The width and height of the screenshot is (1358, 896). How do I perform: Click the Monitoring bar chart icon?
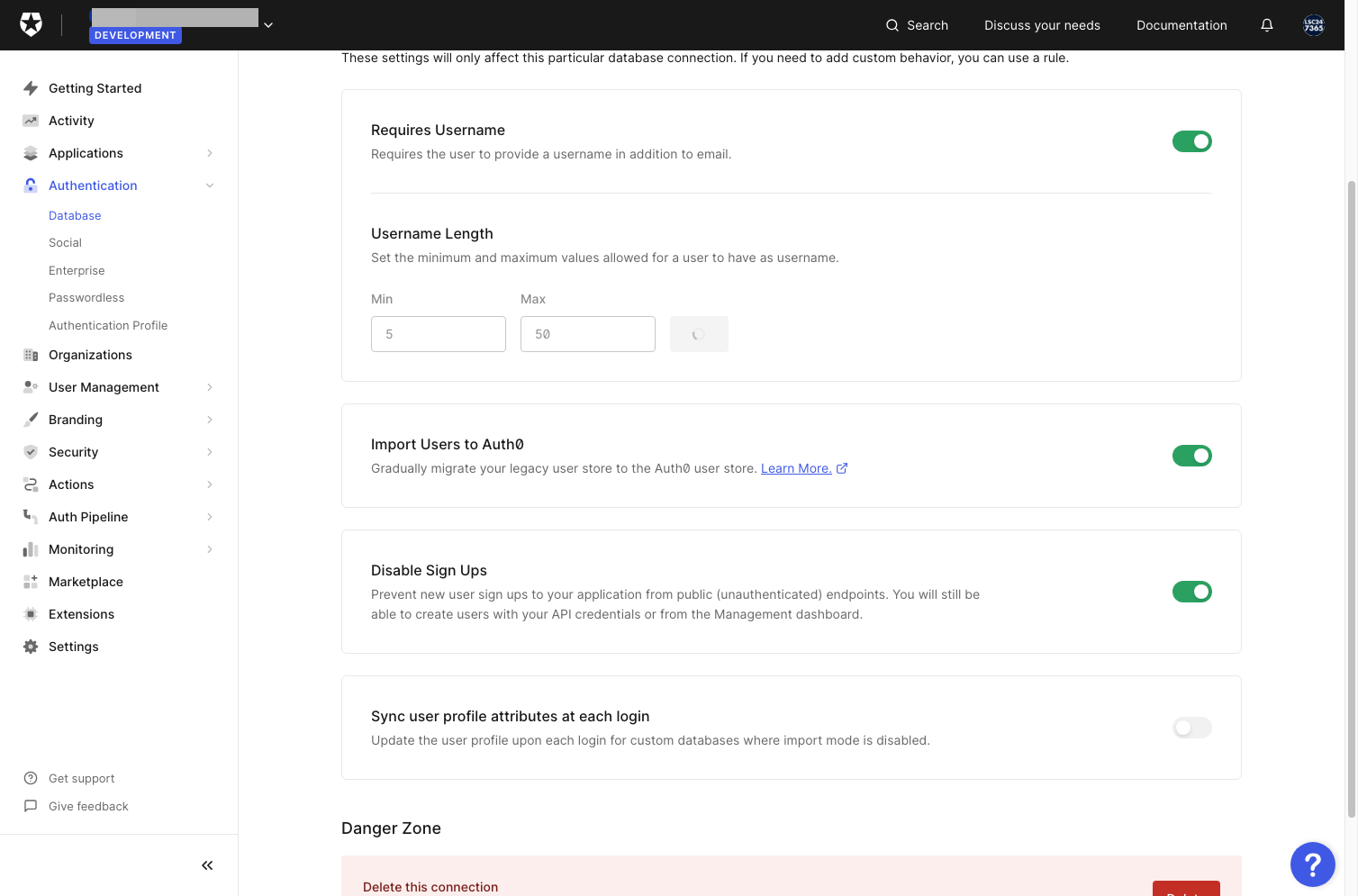tap(31, 549)
